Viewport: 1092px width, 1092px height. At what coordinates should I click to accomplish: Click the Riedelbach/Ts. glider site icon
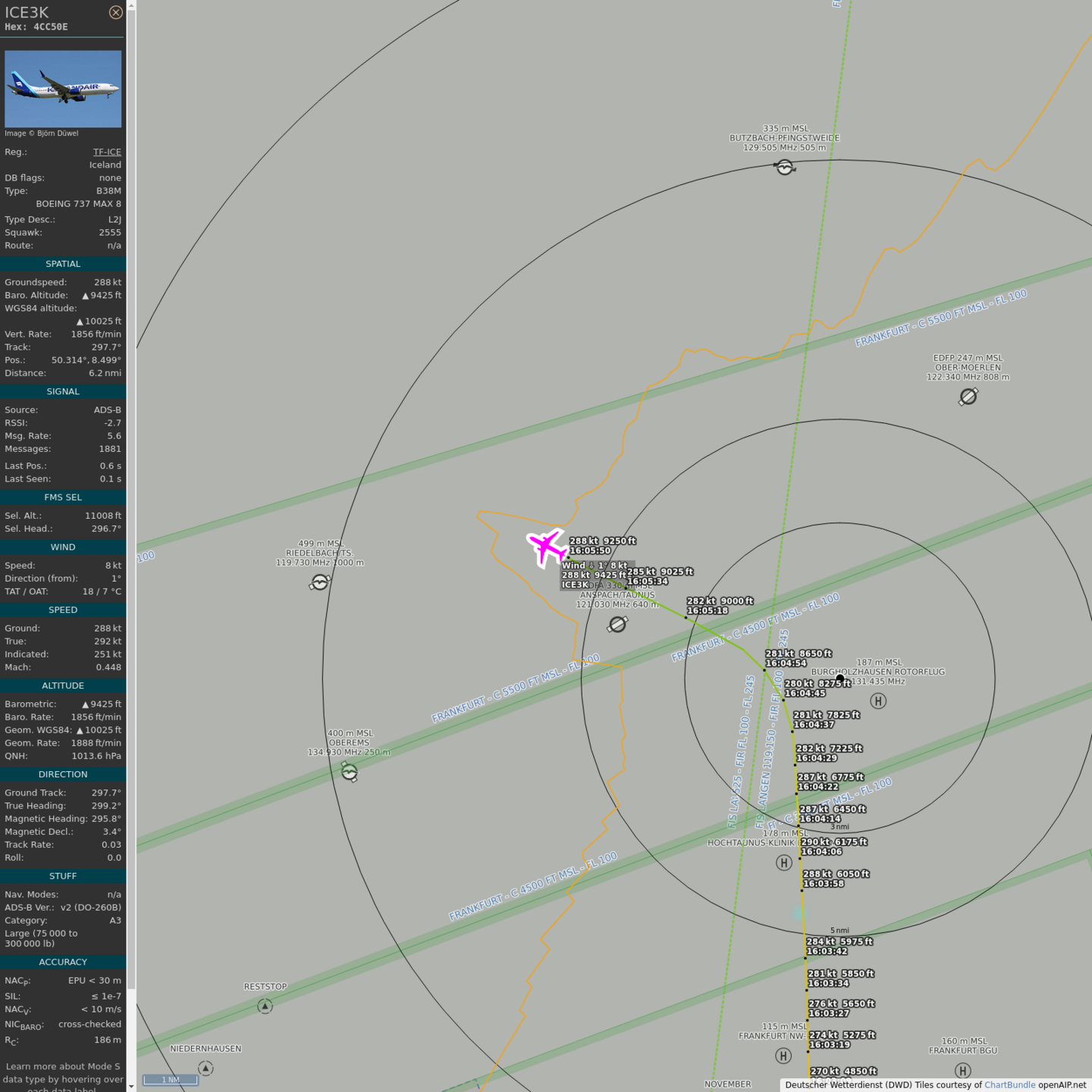(x=320, y=582)
